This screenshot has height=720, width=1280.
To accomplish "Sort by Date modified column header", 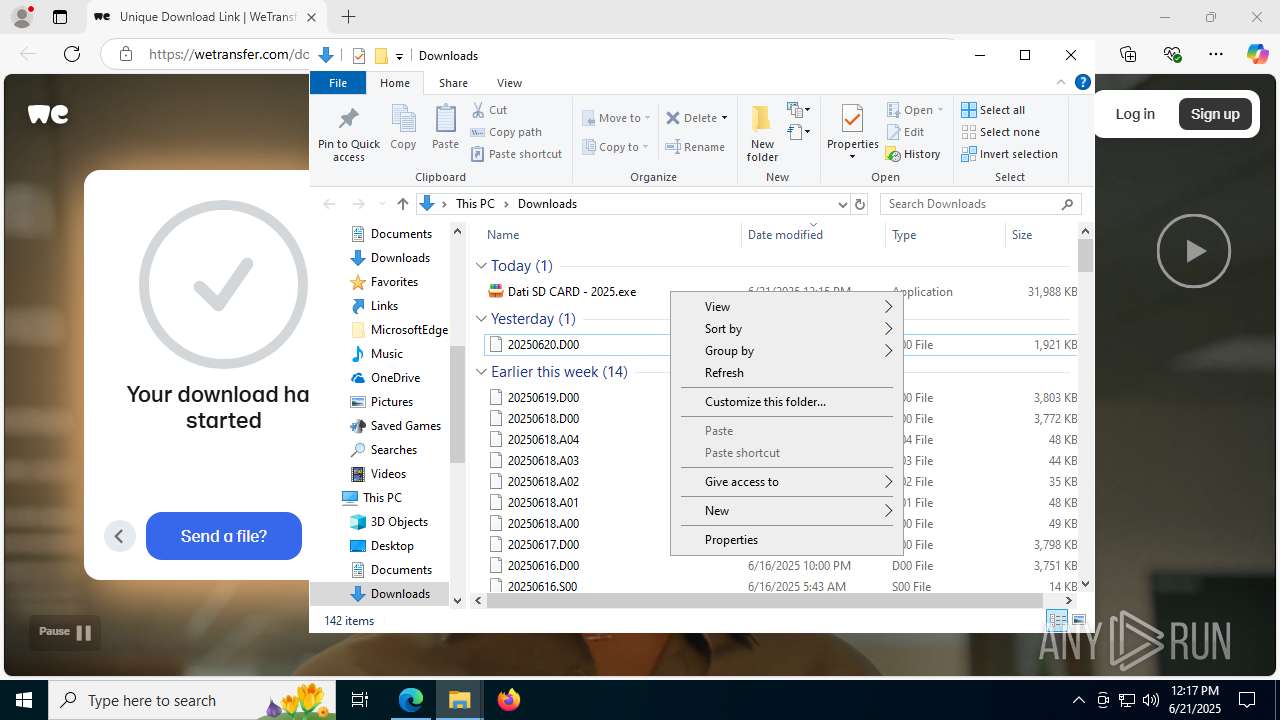I will [x=785, y=235].
